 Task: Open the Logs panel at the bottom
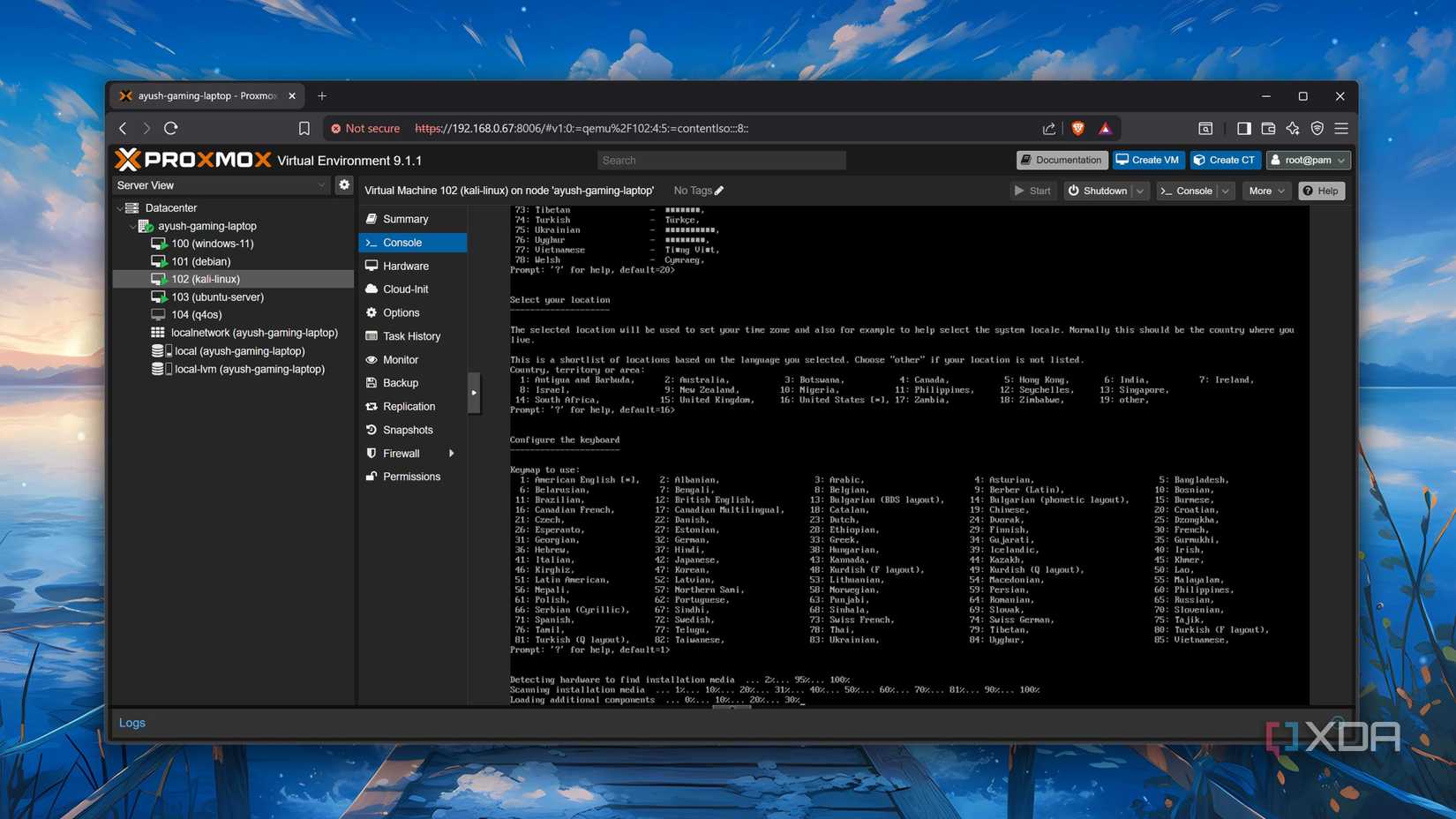pos(131,722)
